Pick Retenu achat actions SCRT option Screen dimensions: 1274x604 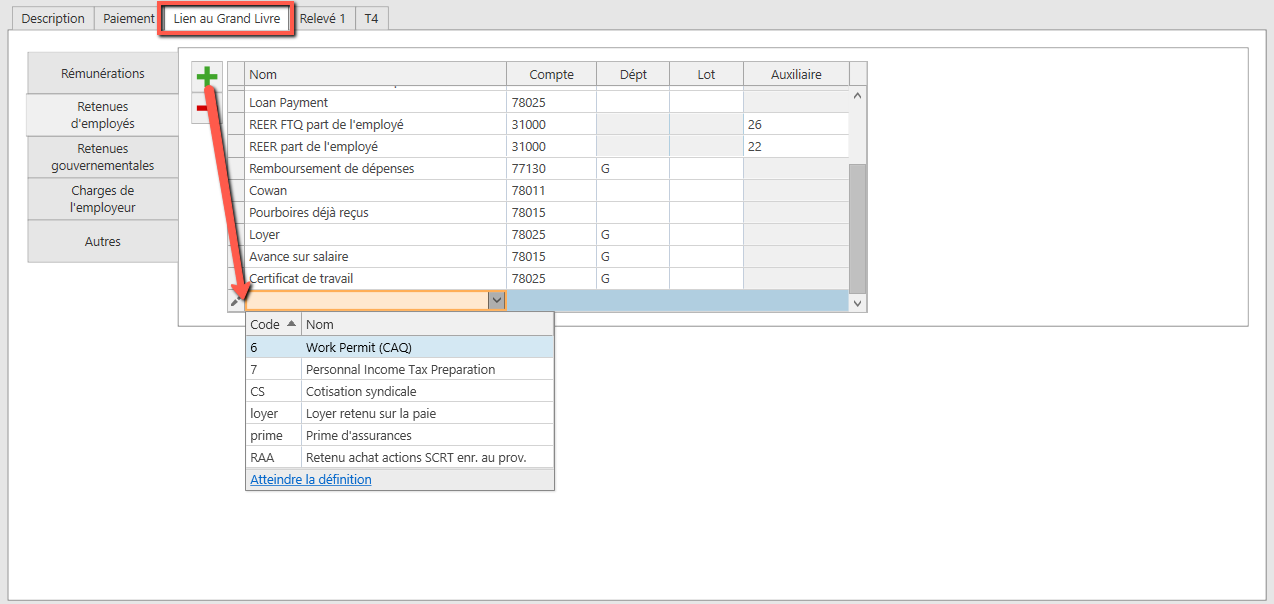[400, 457]
